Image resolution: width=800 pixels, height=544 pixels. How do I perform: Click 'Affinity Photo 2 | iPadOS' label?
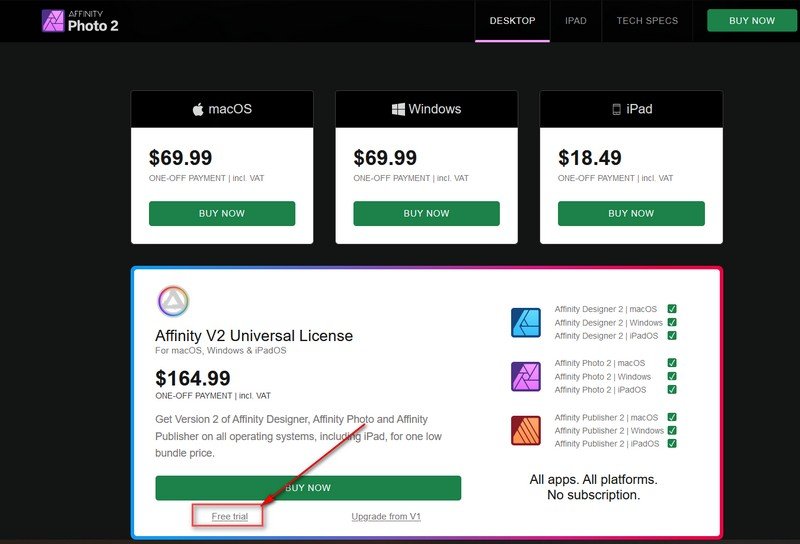601,390
